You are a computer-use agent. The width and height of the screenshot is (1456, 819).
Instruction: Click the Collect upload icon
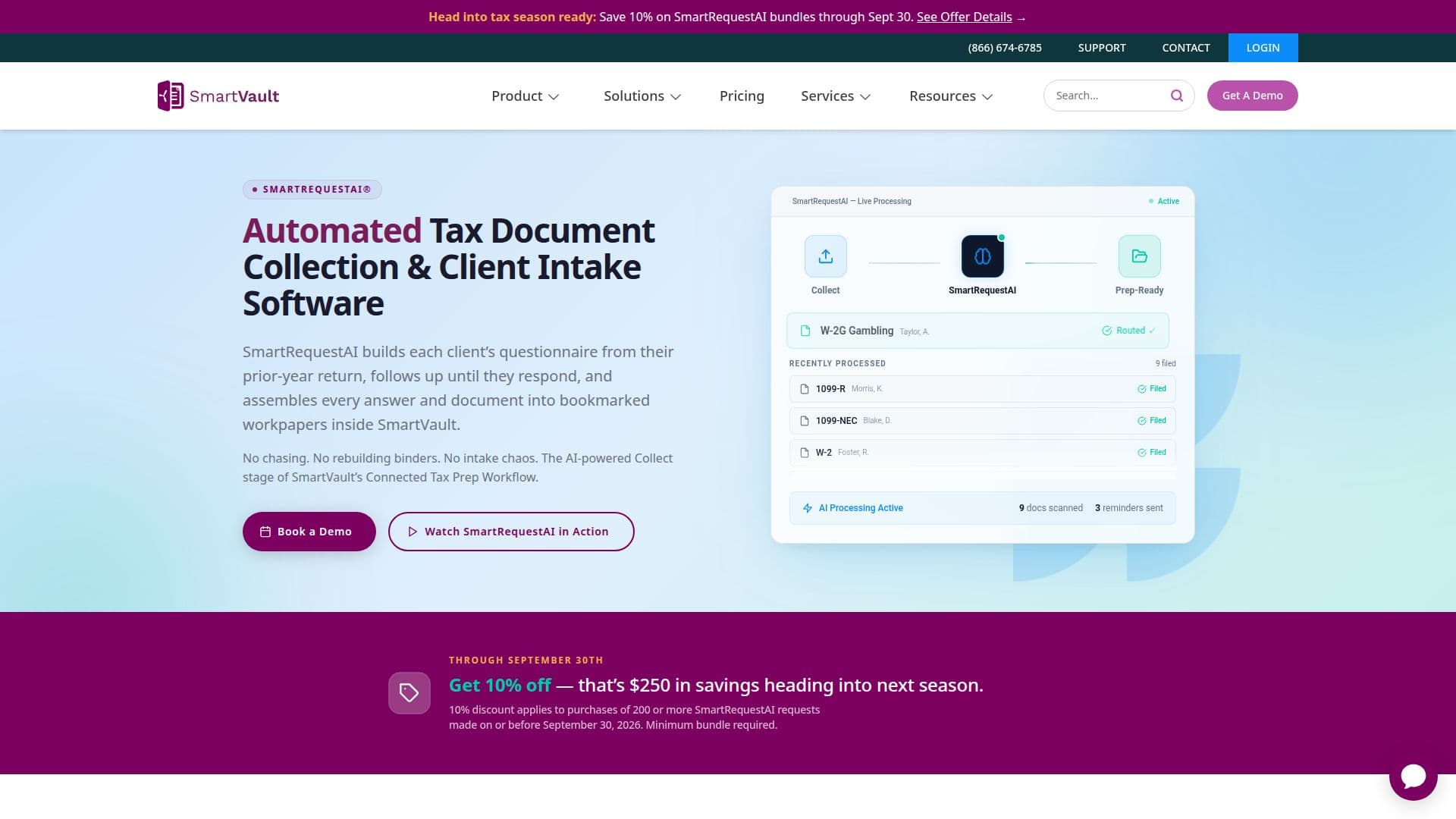coord(825,256)
